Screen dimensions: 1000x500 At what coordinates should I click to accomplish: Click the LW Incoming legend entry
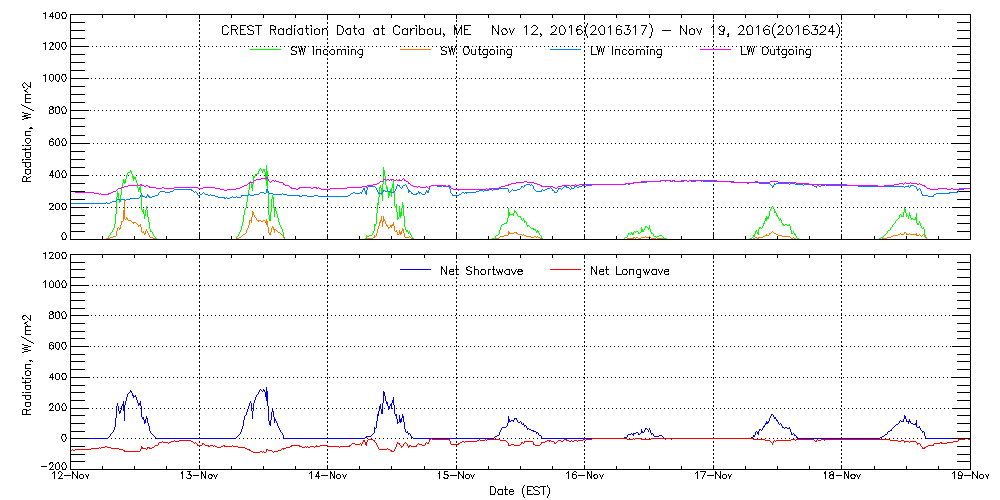coord(626,51)
